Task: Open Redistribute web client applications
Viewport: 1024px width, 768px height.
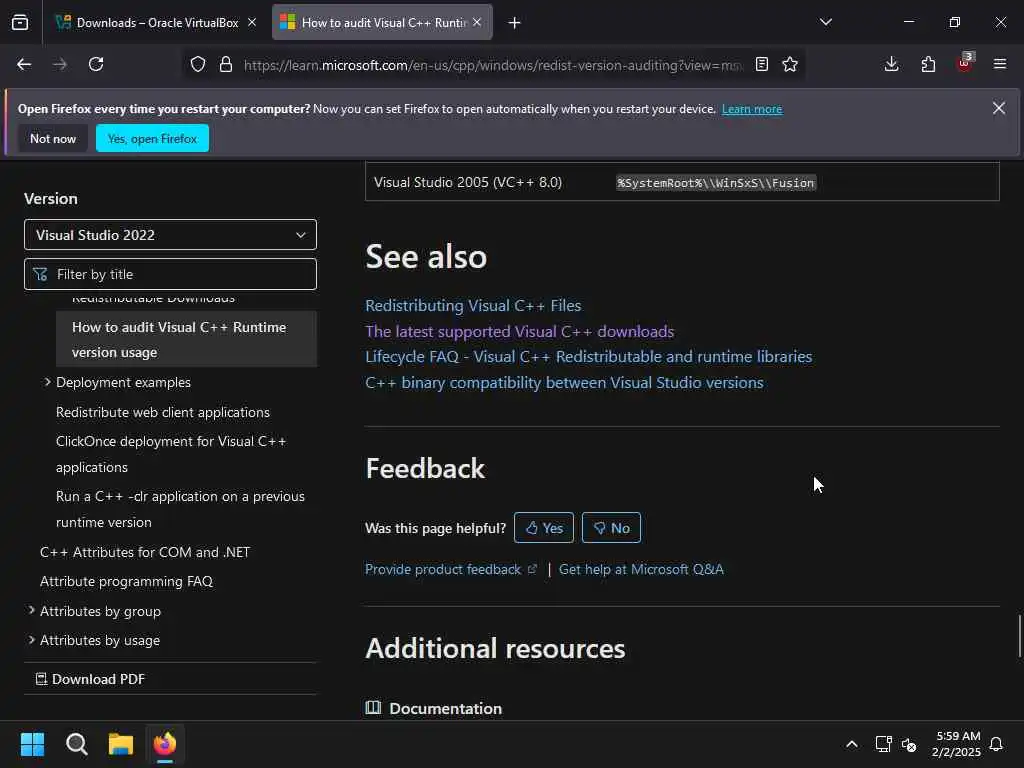Action: click(163, 412)
